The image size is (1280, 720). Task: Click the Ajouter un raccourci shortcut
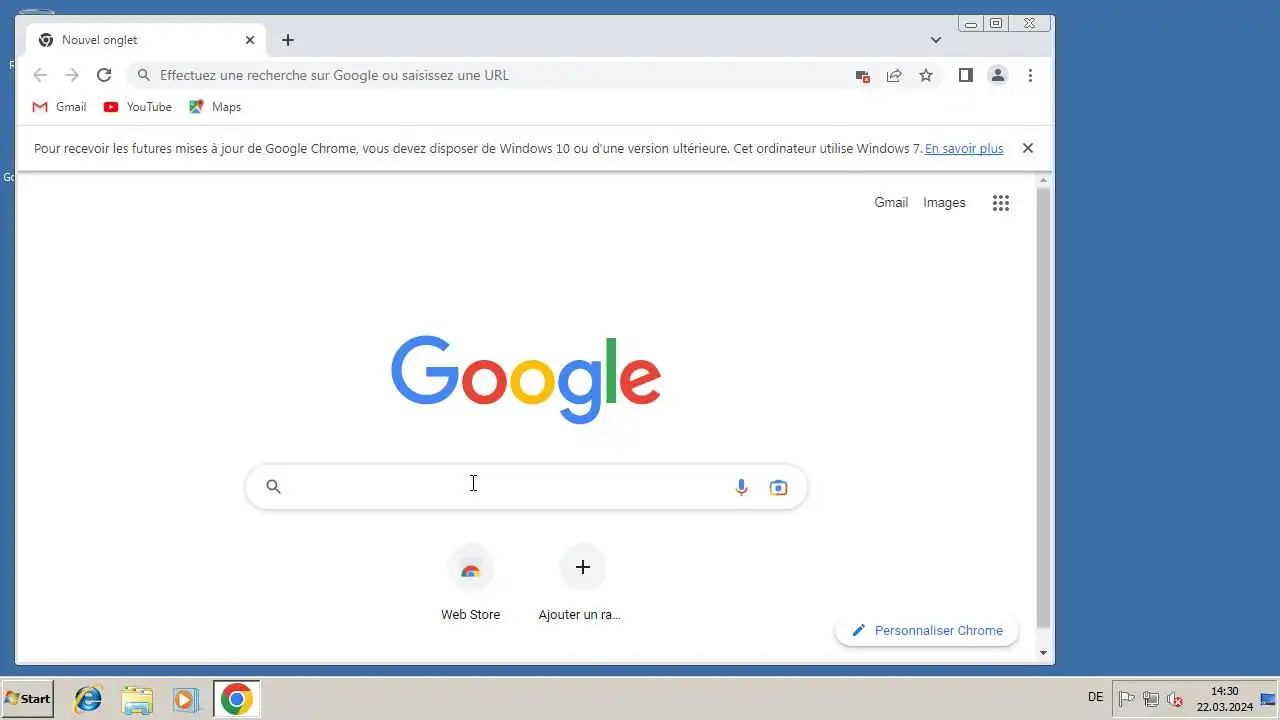(582, 582)
